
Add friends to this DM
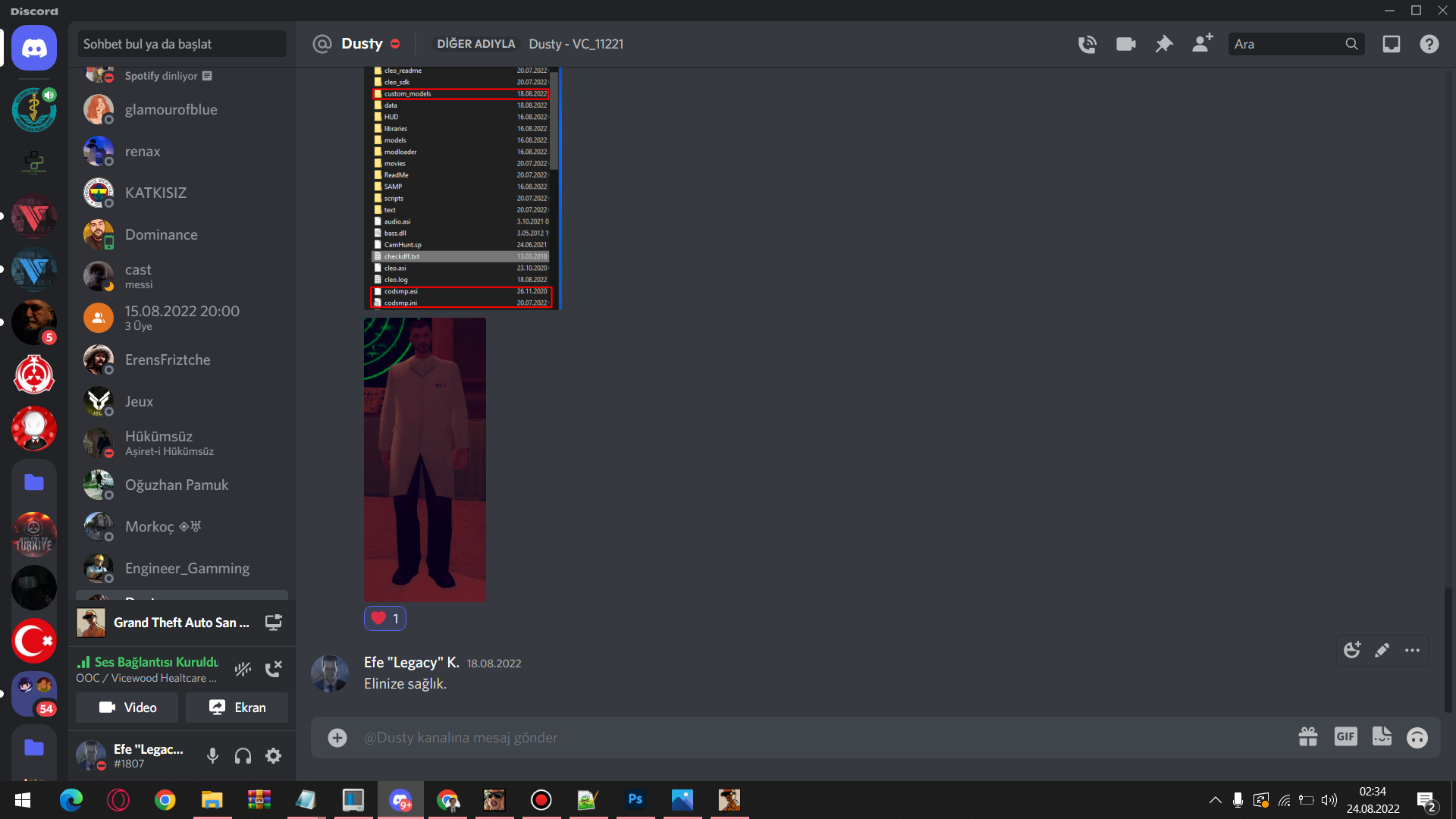(1203, 43)
